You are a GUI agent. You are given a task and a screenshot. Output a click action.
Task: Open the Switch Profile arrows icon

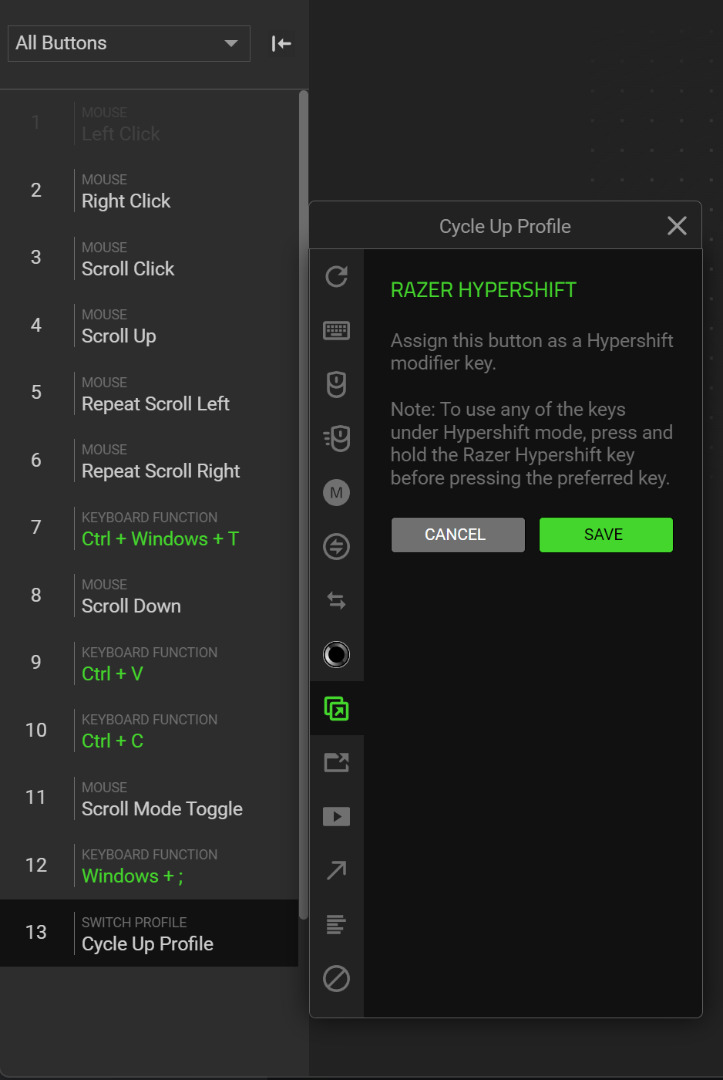coord(336,601)
